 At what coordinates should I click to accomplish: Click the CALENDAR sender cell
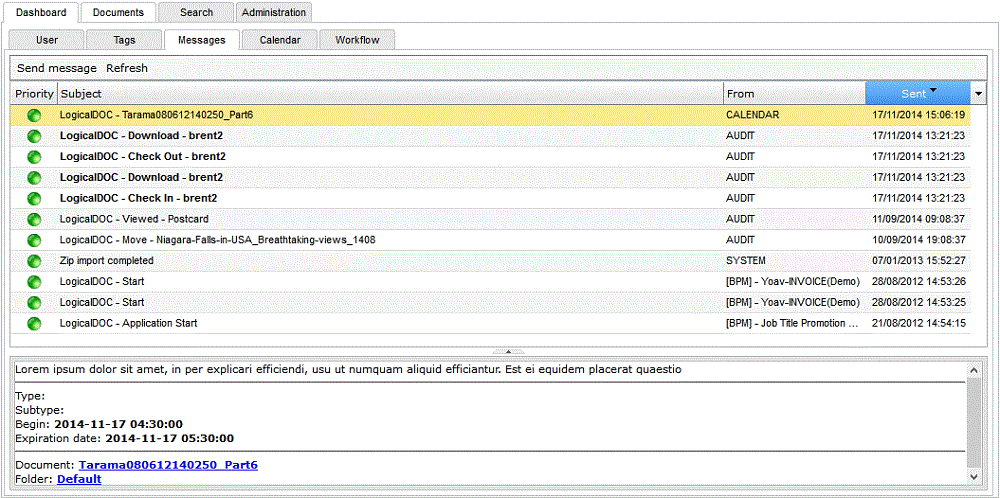click(x=753, y=115)
